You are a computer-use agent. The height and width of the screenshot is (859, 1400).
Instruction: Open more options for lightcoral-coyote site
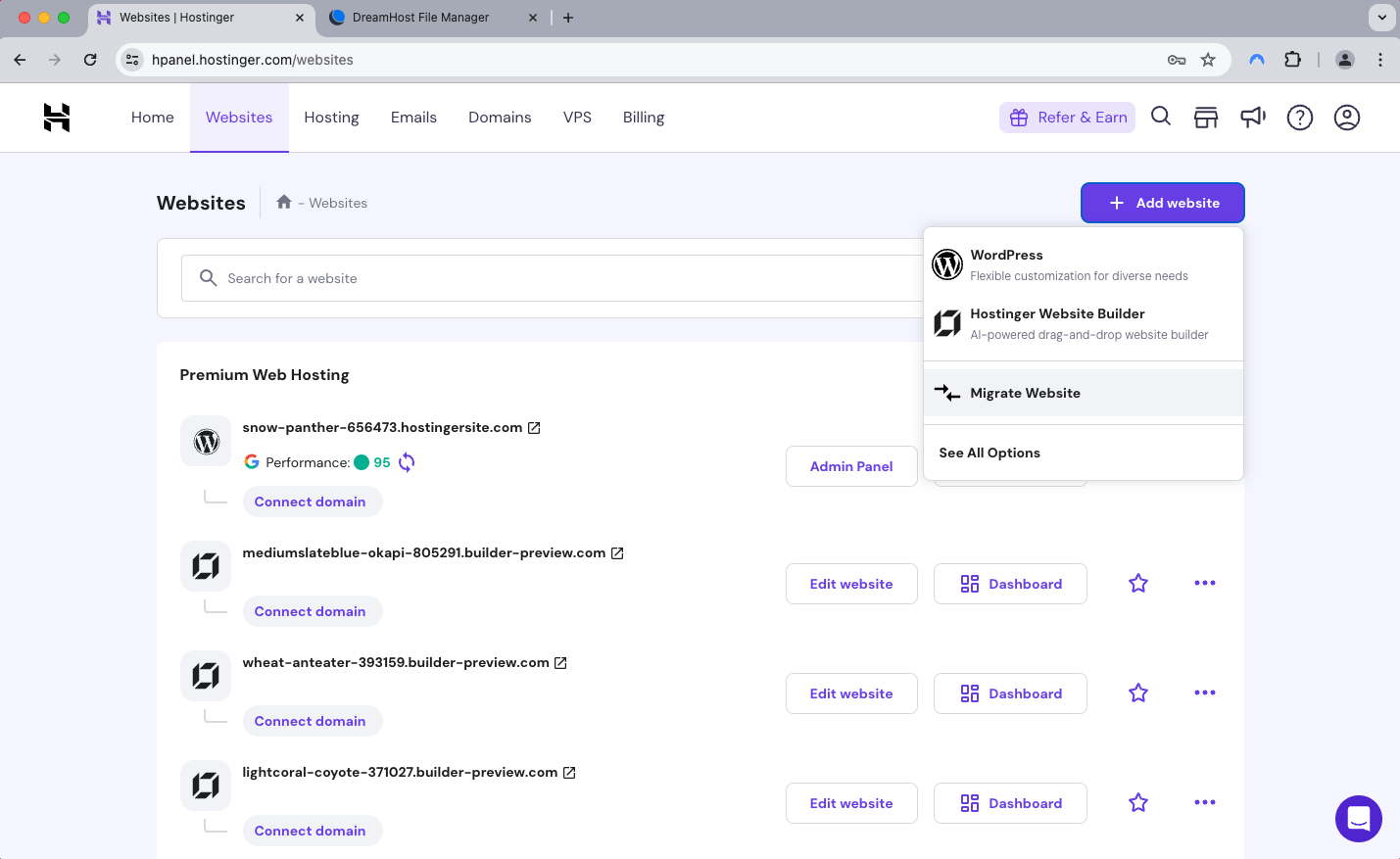pos(1205,802)
